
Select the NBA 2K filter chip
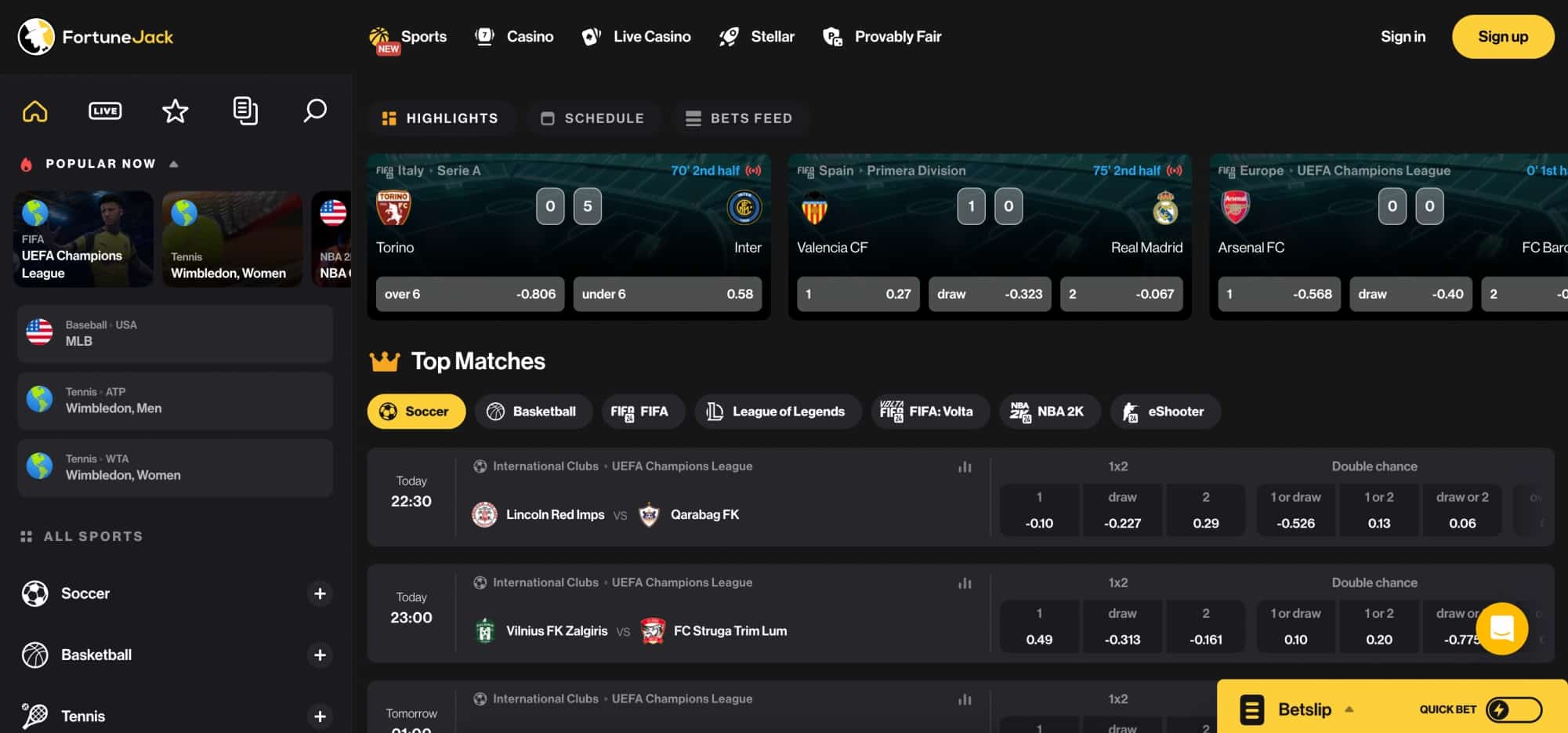[x=1050, y=412]
